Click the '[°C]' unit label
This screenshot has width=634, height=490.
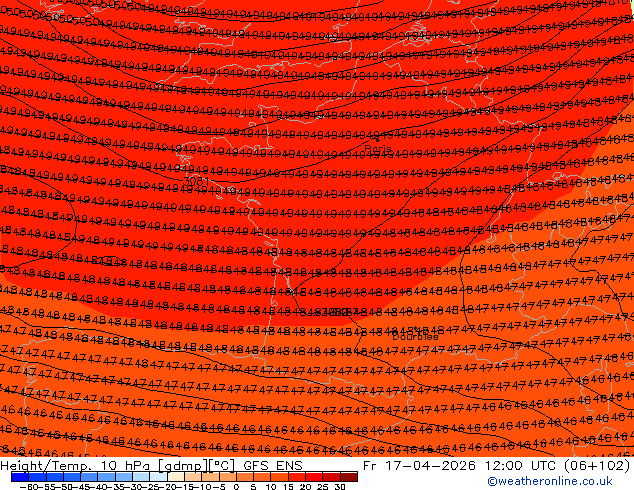(222, 466)
